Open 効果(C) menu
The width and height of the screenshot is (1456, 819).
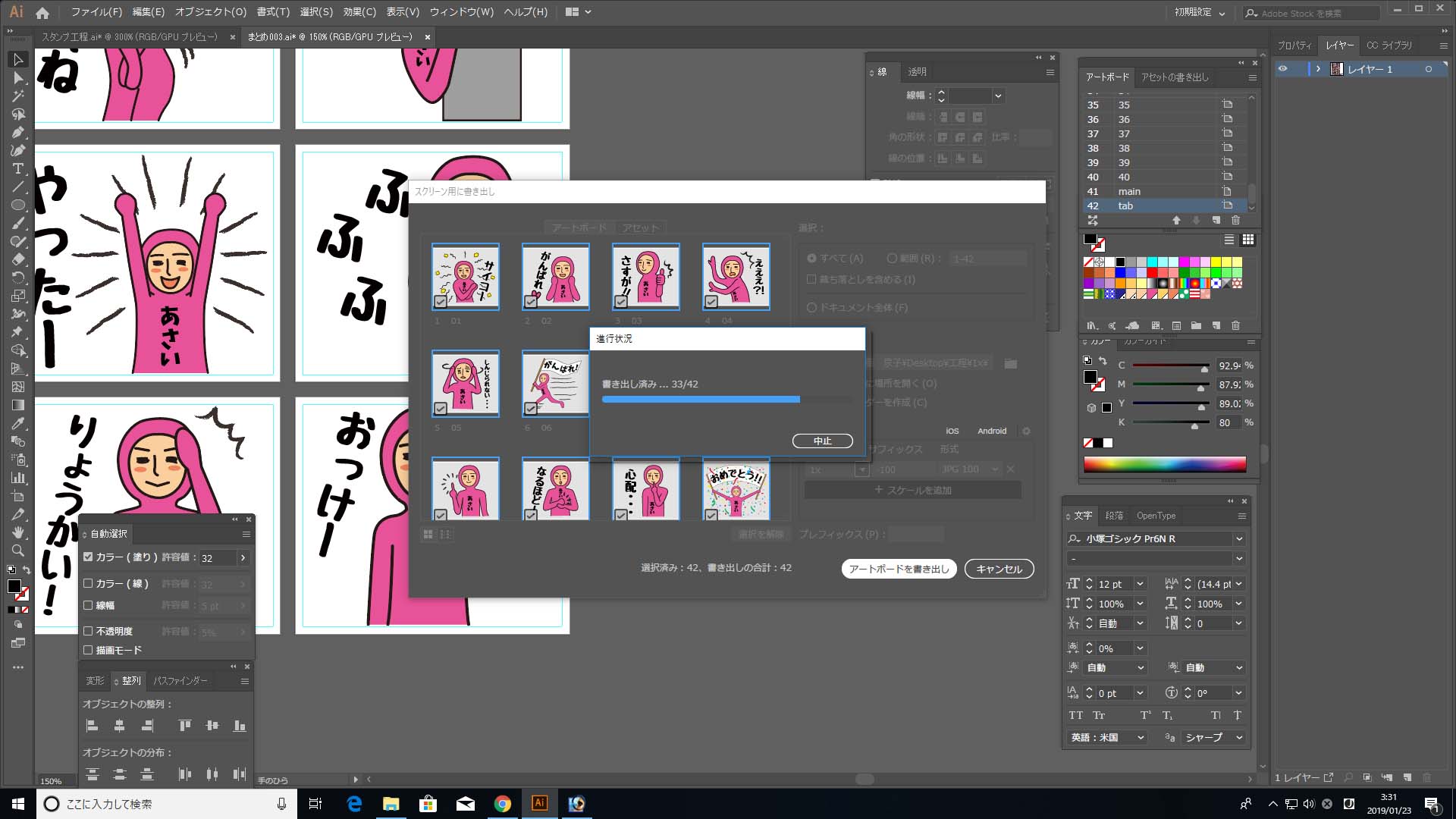(x=359, y=12)
